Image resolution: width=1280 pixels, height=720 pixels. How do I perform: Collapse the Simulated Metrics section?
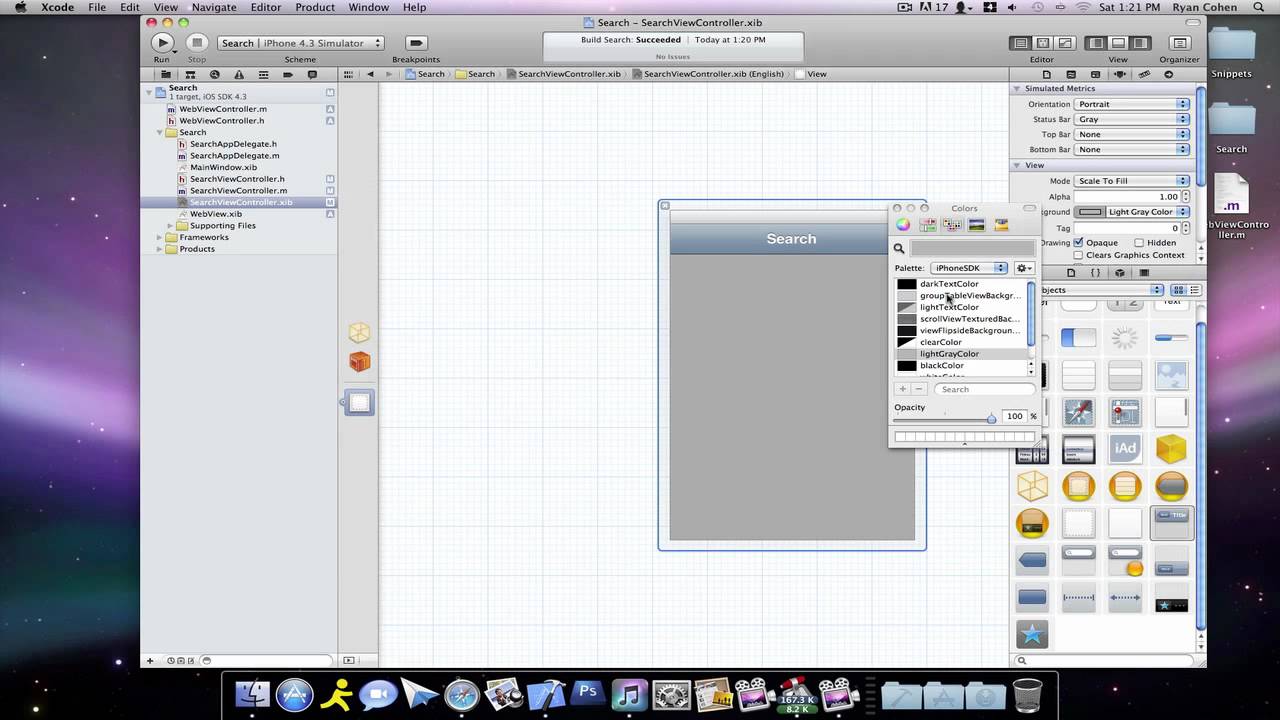[x=1017, y=88]
